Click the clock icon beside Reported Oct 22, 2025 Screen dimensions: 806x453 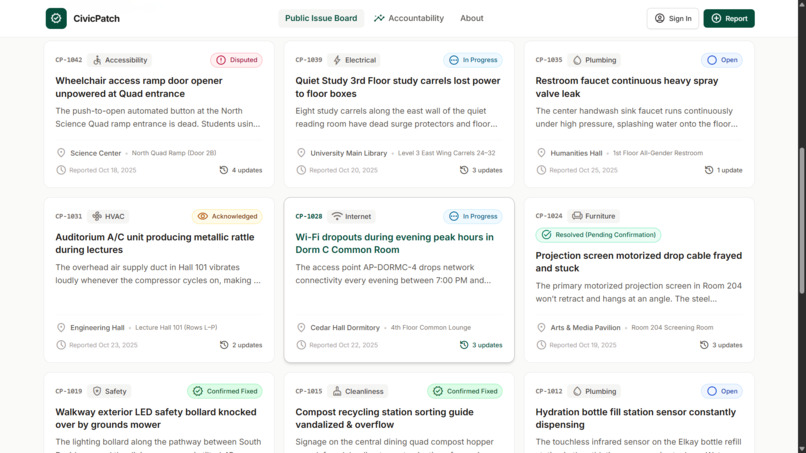coord(301,345)
